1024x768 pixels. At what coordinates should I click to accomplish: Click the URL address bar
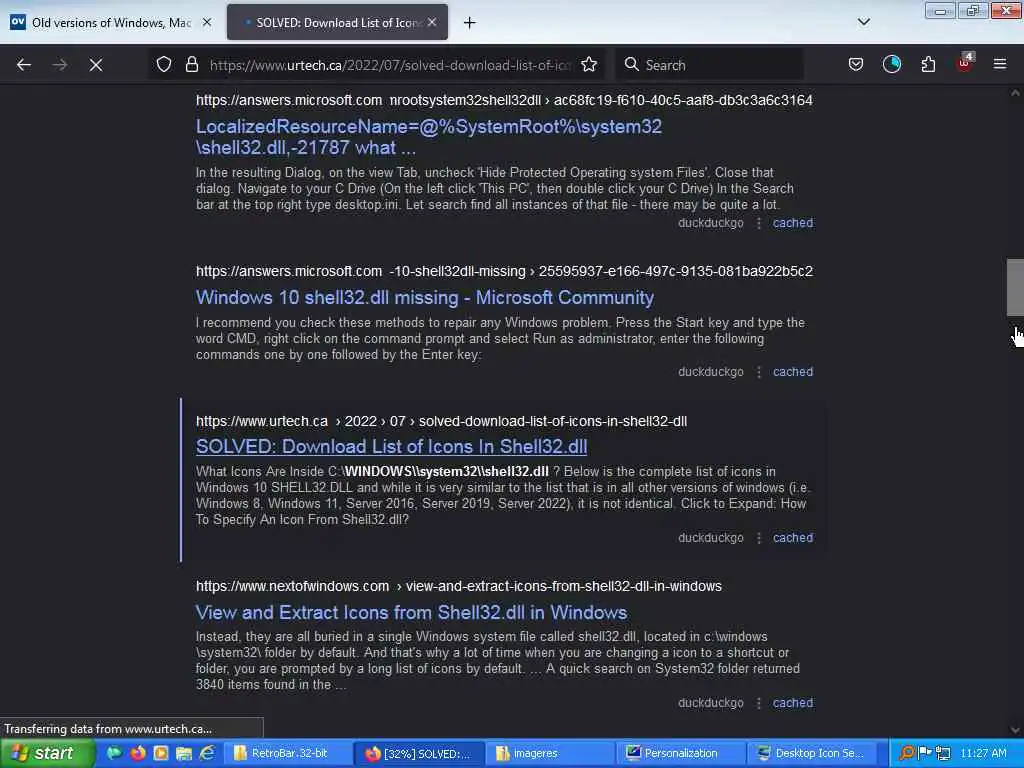click(x=390, y=65)
